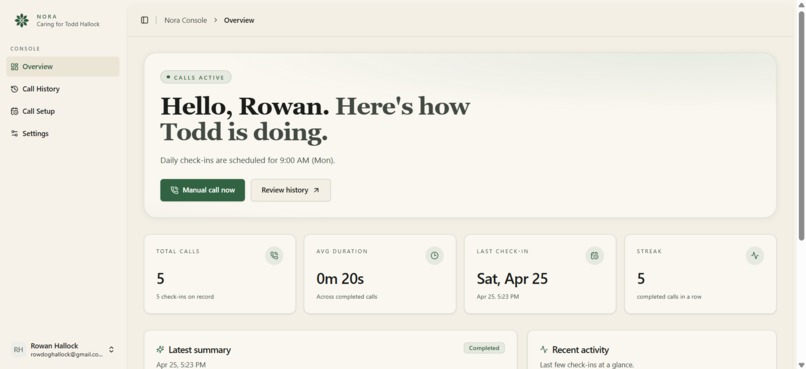Click the Sat, Apr 25 check-in date
This screenshot has height=369, width=806.
point(512,279)
